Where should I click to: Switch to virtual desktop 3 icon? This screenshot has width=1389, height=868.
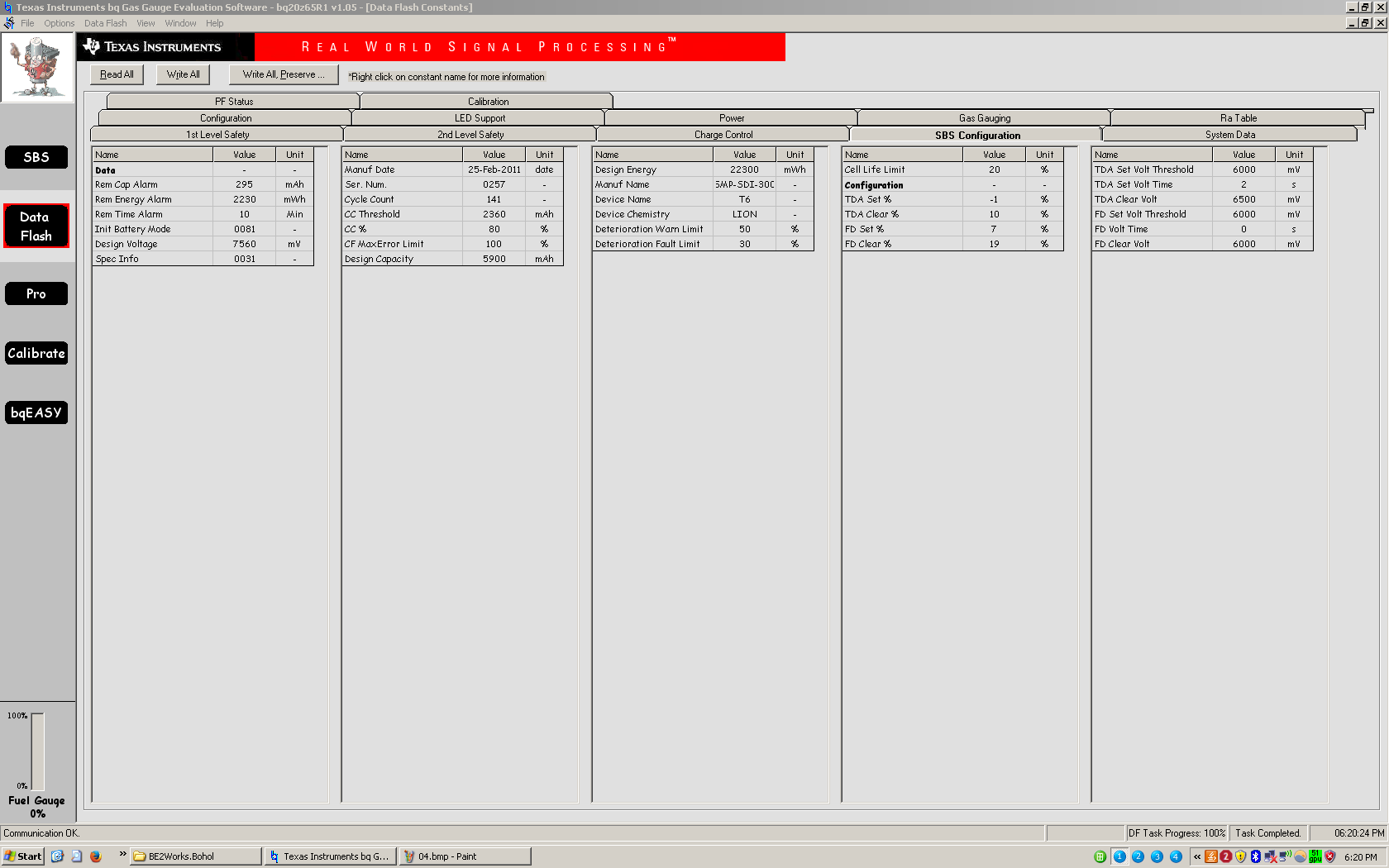pyautogui.click(x=1157, y=856)
